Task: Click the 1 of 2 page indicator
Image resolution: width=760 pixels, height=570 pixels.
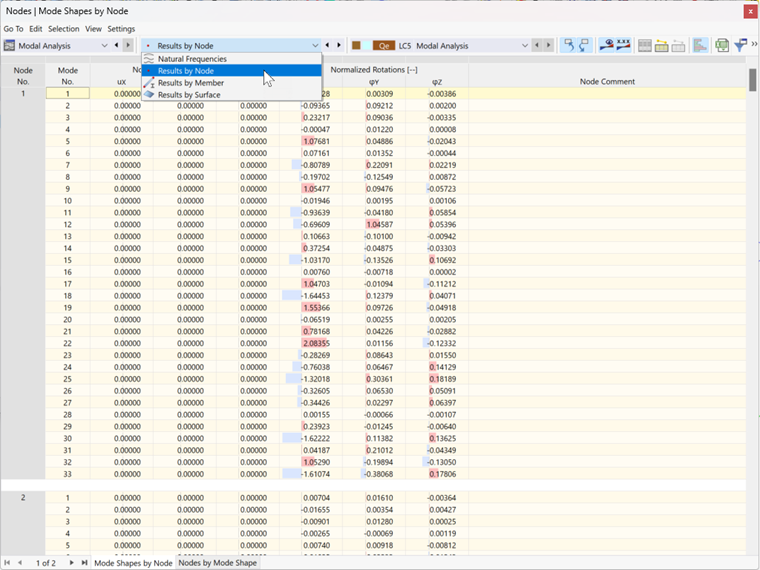Action: click(x=46, y=563)
